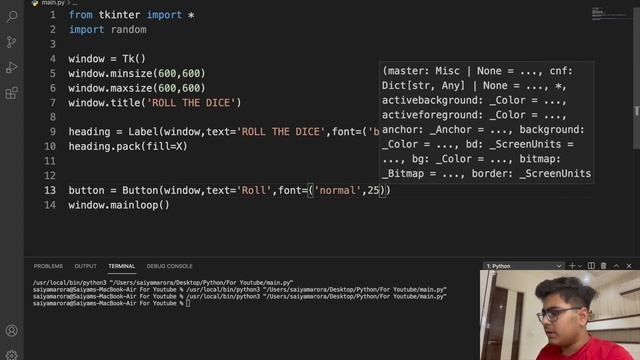The width and height of the screenshot is (640, 360).
Task: Open the Run and Debug view
Action: tap(12, 67)
